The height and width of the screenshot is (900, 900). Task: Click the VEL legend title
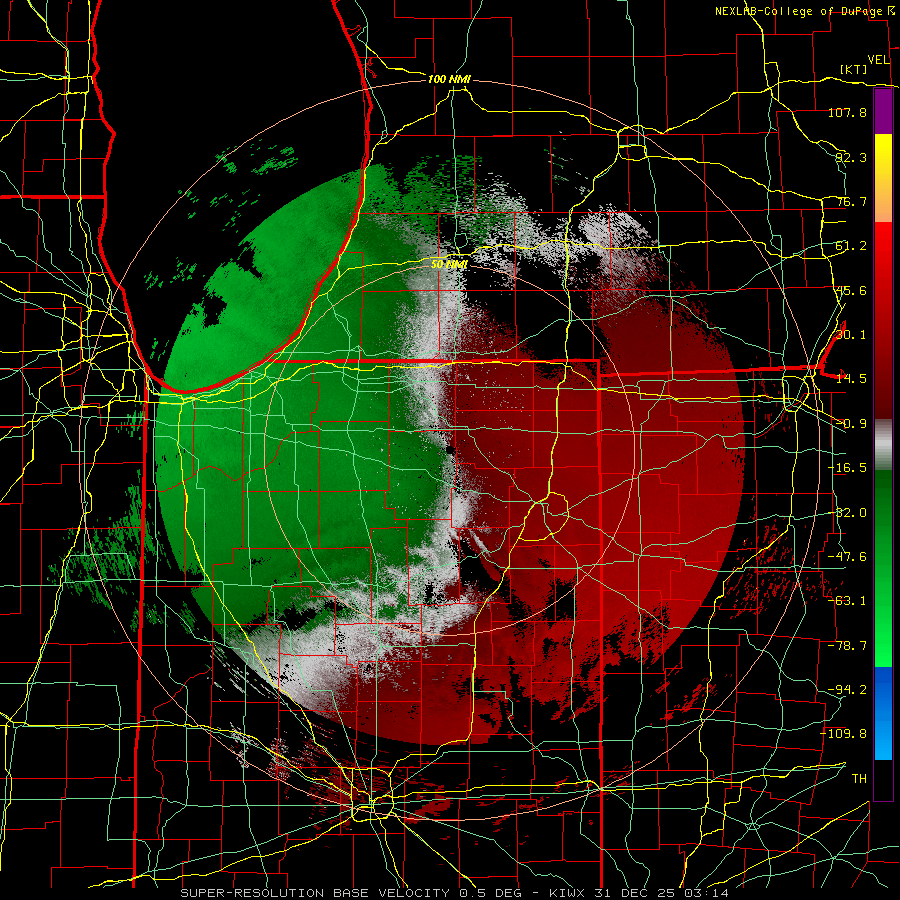coord(878,60)
